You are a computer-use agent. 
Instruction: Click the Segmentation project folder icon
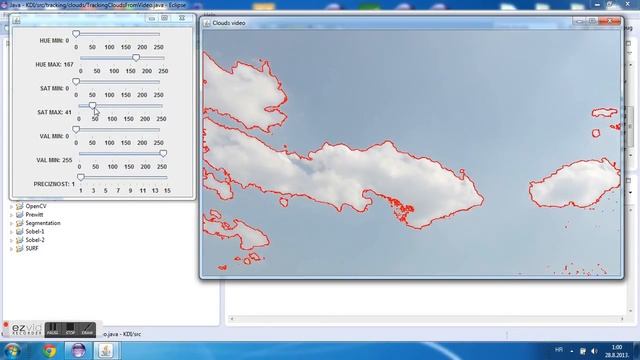click(x=19, y=223)
